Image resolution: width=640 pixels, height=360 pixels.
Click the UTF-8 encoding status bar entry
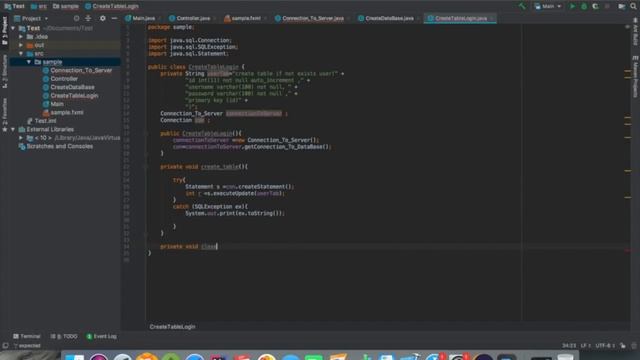(x=605, y=345)
